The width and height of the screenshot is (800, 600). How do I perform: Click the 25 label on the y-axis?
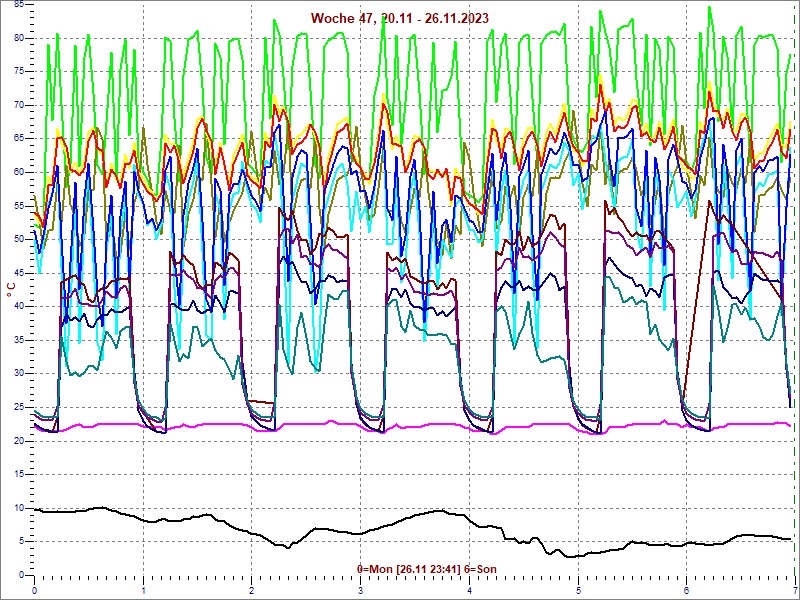point(18,407)
